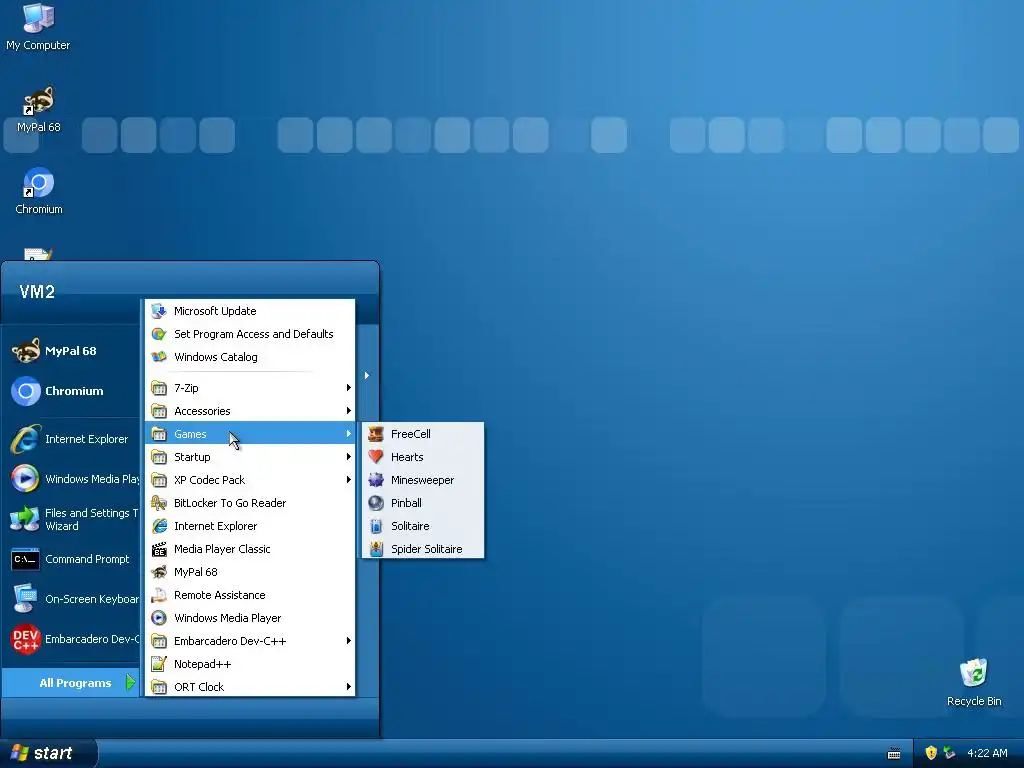Launch Hearts via its heart icon
Image resolution: width=1024 pixels, height=768 pixels.
pyautogui.click(x=376, y=457)
